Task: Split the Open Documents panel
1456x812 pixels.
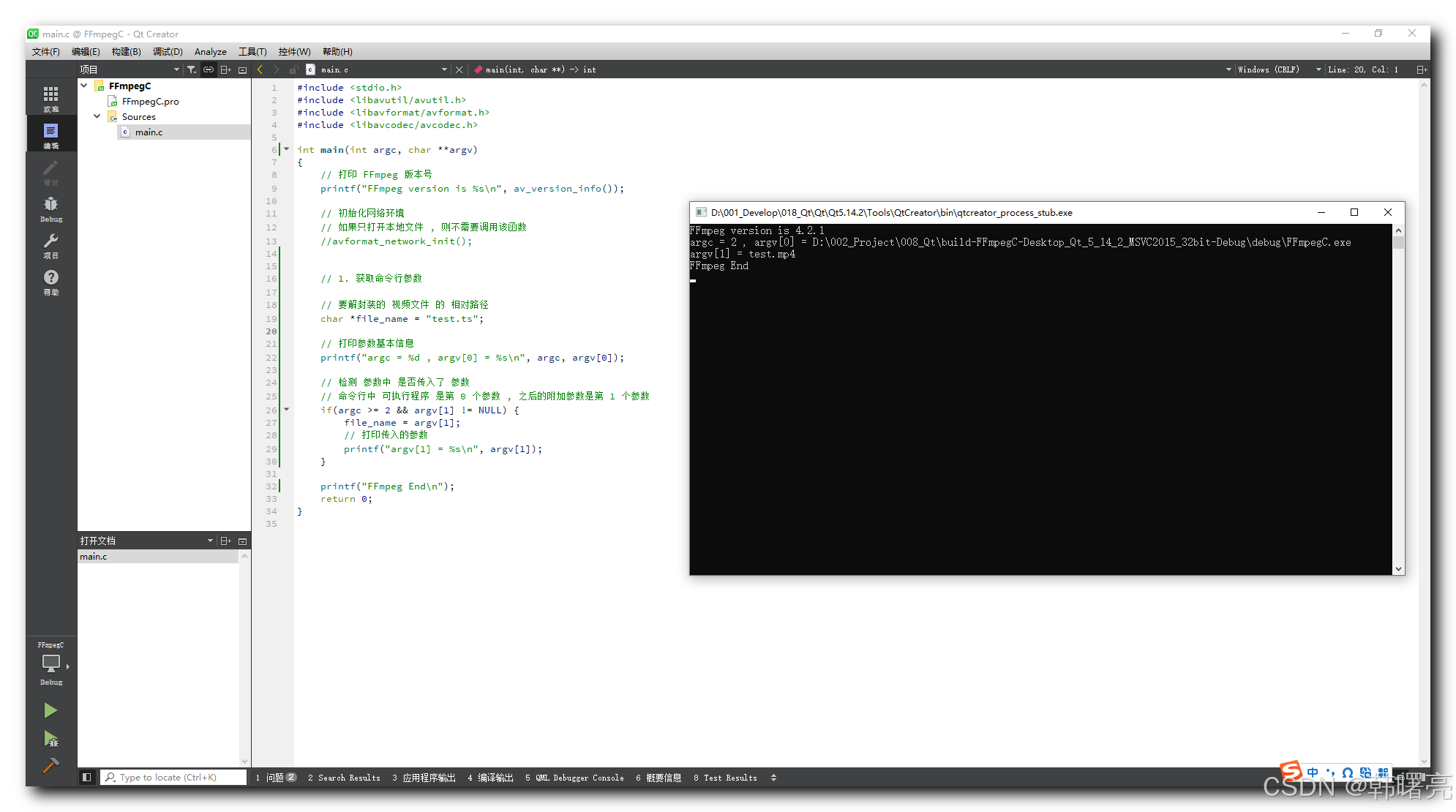Action: [x=225, y=541]
